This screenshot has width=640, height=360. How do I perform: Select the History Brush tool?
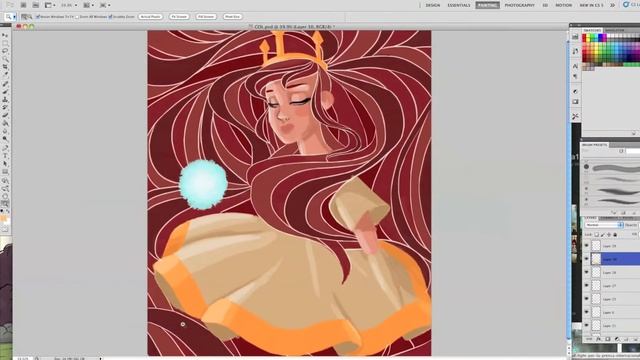pyautogui.click(x=5, y=107)
